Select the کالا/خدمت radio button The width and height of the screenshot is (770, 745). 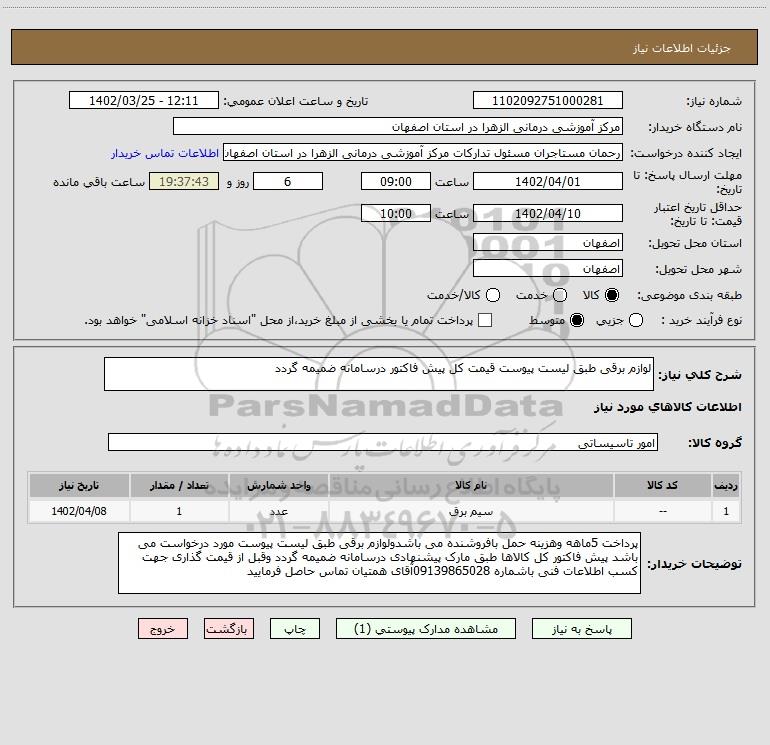[493, 295]
